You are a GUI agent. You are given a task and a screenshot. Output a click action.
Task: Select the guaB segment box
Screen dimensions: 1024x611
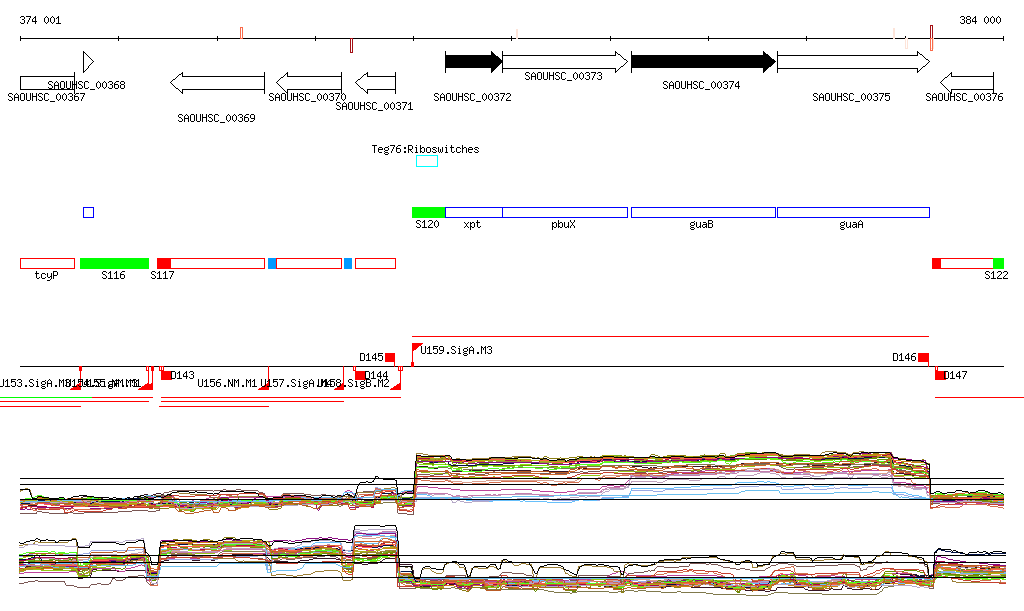pos(702,212)
